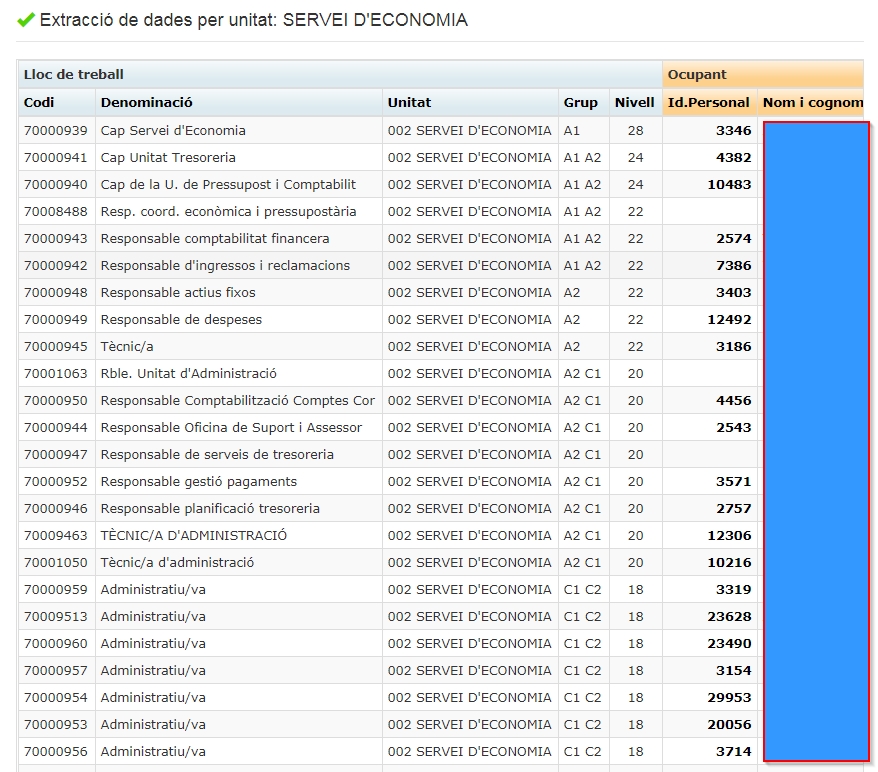Click the Id.Personal column header
The width and height of the screenshot is (878, 772).
[x=709, y=102]
